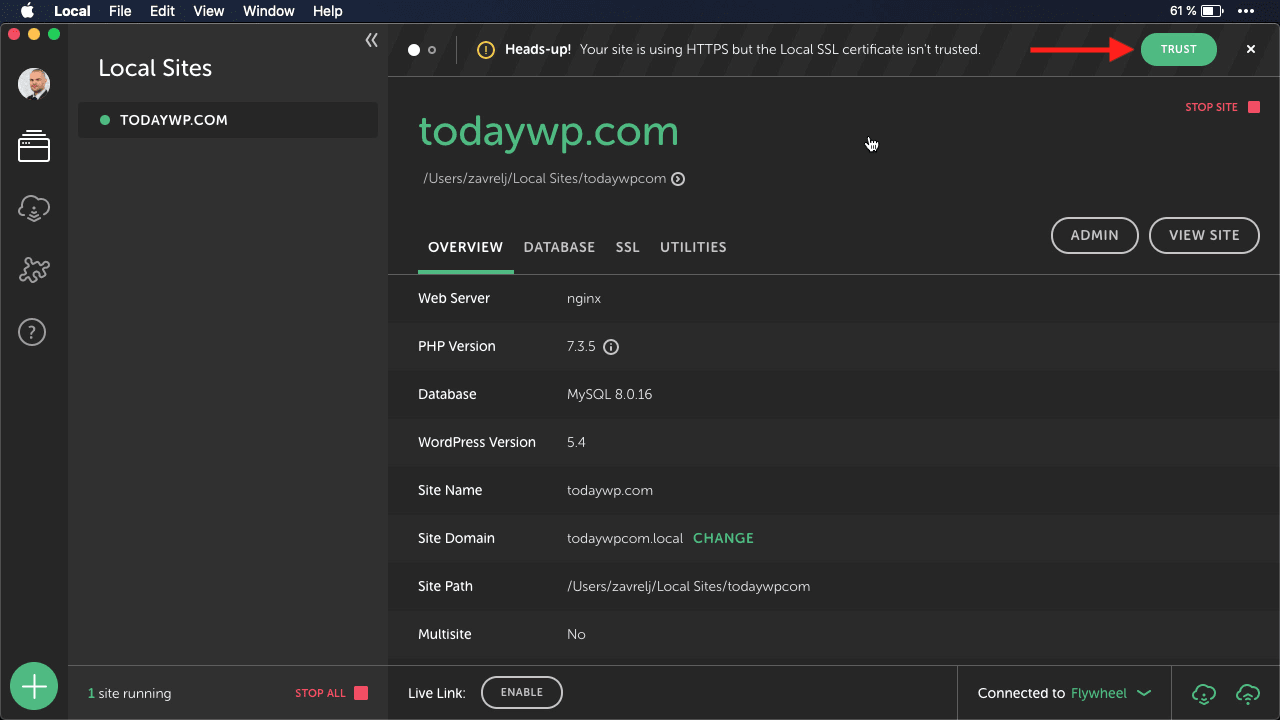Show PHP Version info icon
1280x720 pixels.
(611, 347)
